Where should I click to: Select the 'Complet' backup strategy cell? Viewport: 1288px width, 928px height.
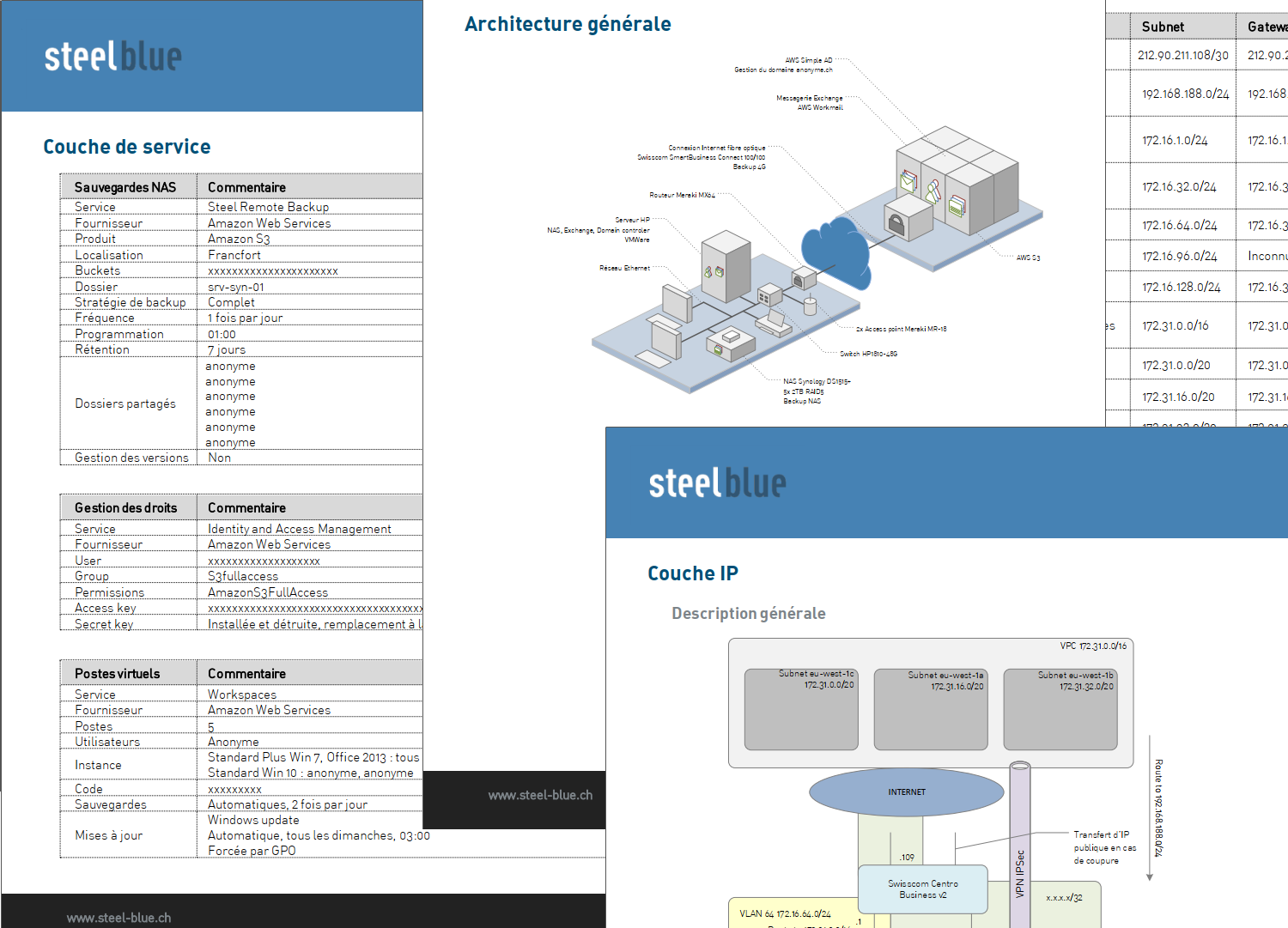click(x=231, y=302)
